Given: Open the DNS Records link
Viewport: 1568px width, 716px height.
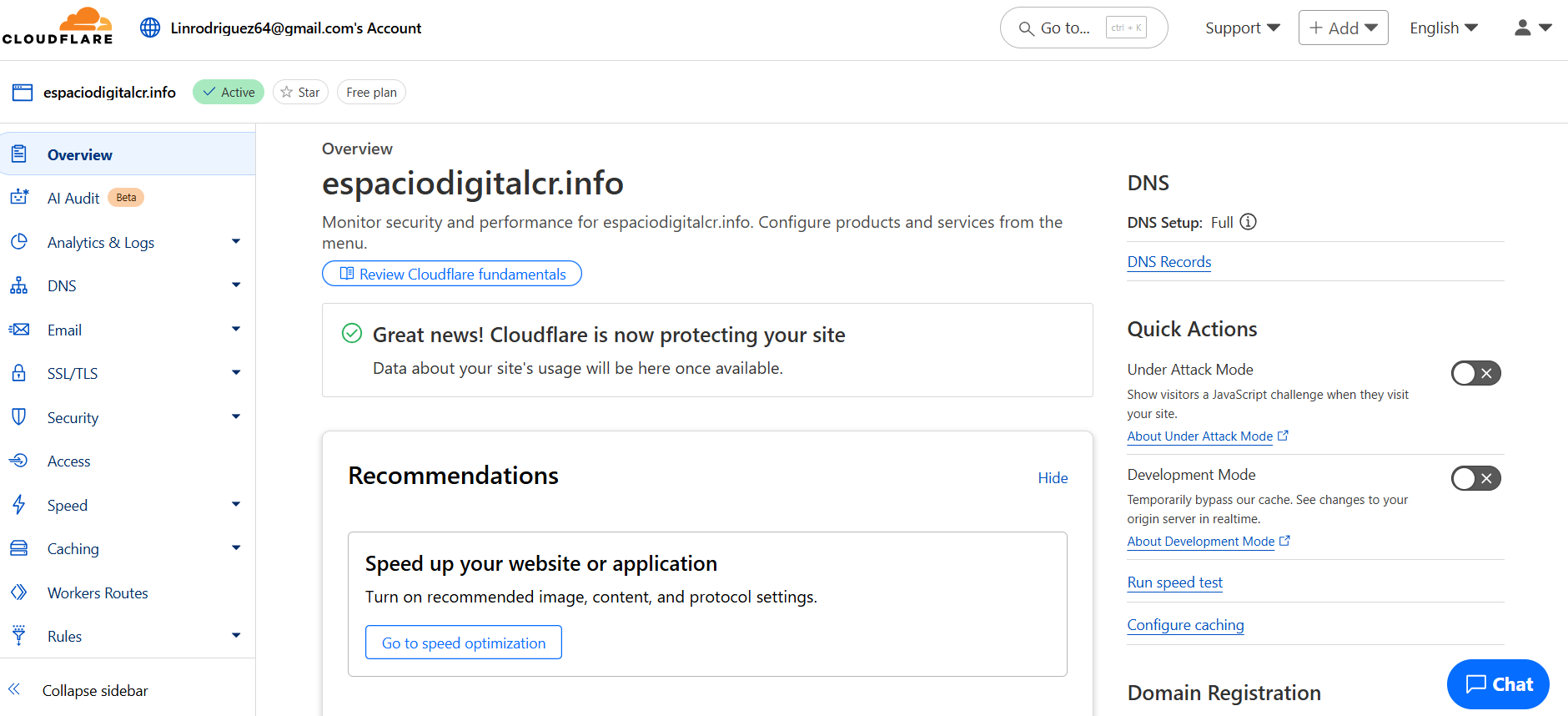Looking at the screenshot, I should (x=1169, y=261).
